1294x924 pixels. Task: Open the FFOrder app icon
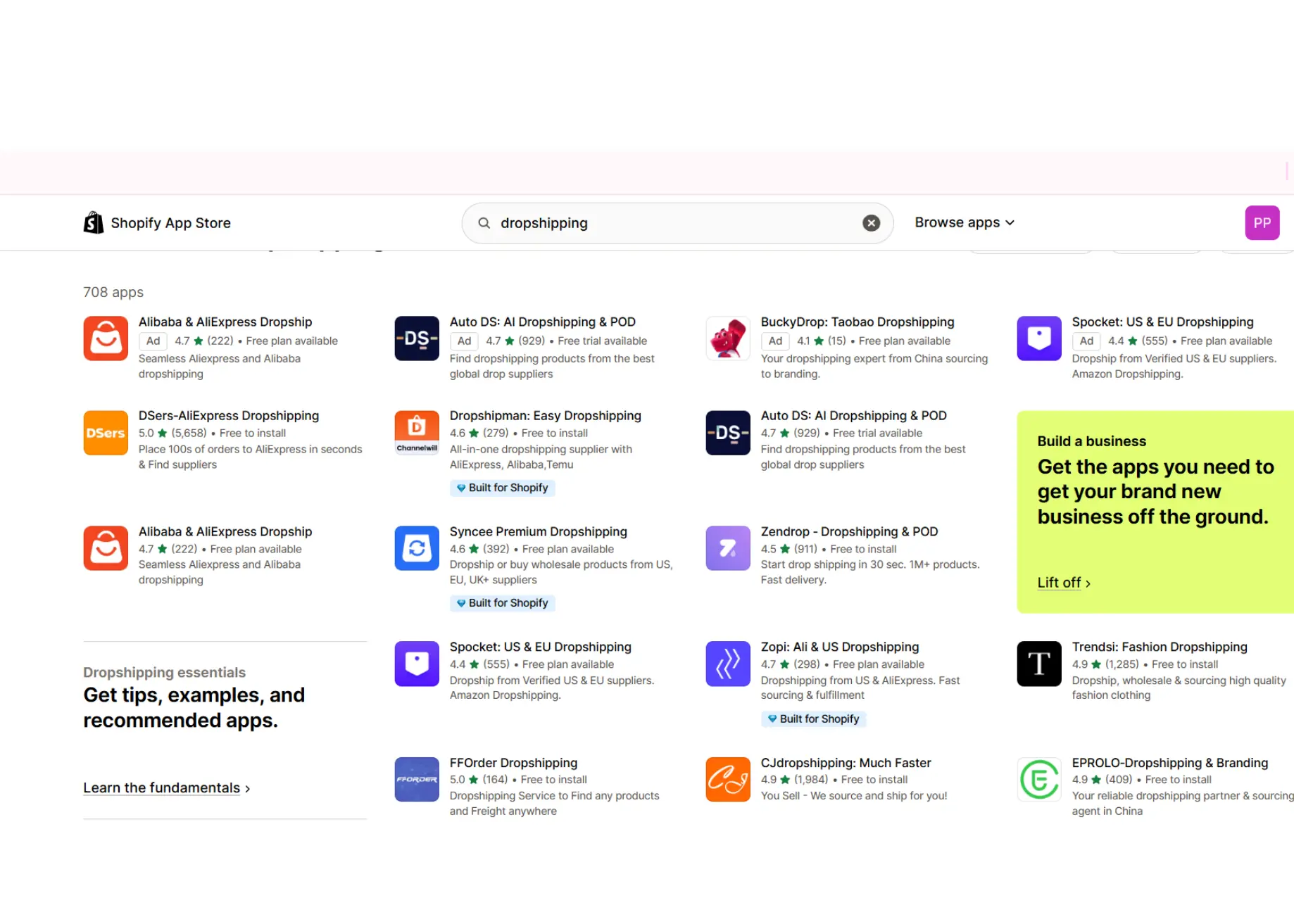tap(417, 780)
